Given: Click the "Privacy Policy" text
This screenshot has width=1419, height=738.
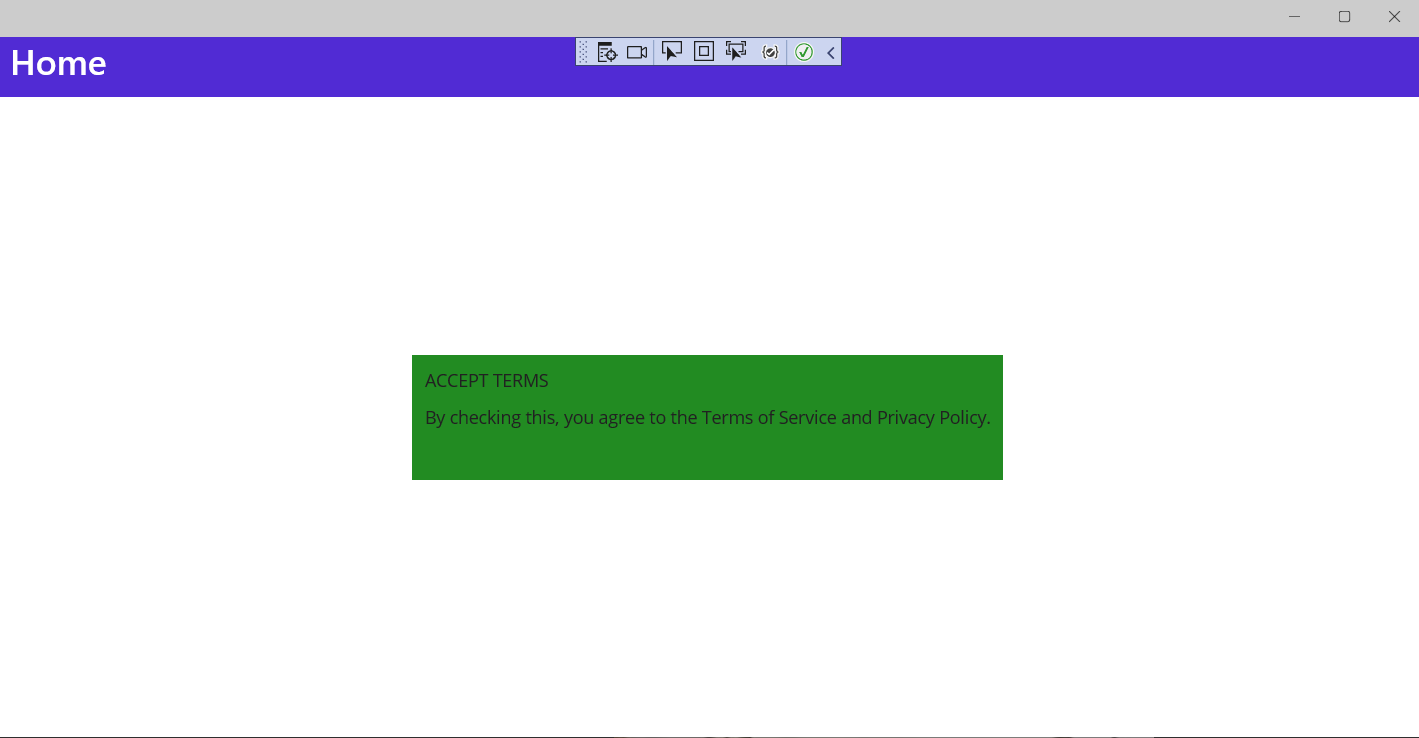Looking at the screenshot, I should click(932, 418).
